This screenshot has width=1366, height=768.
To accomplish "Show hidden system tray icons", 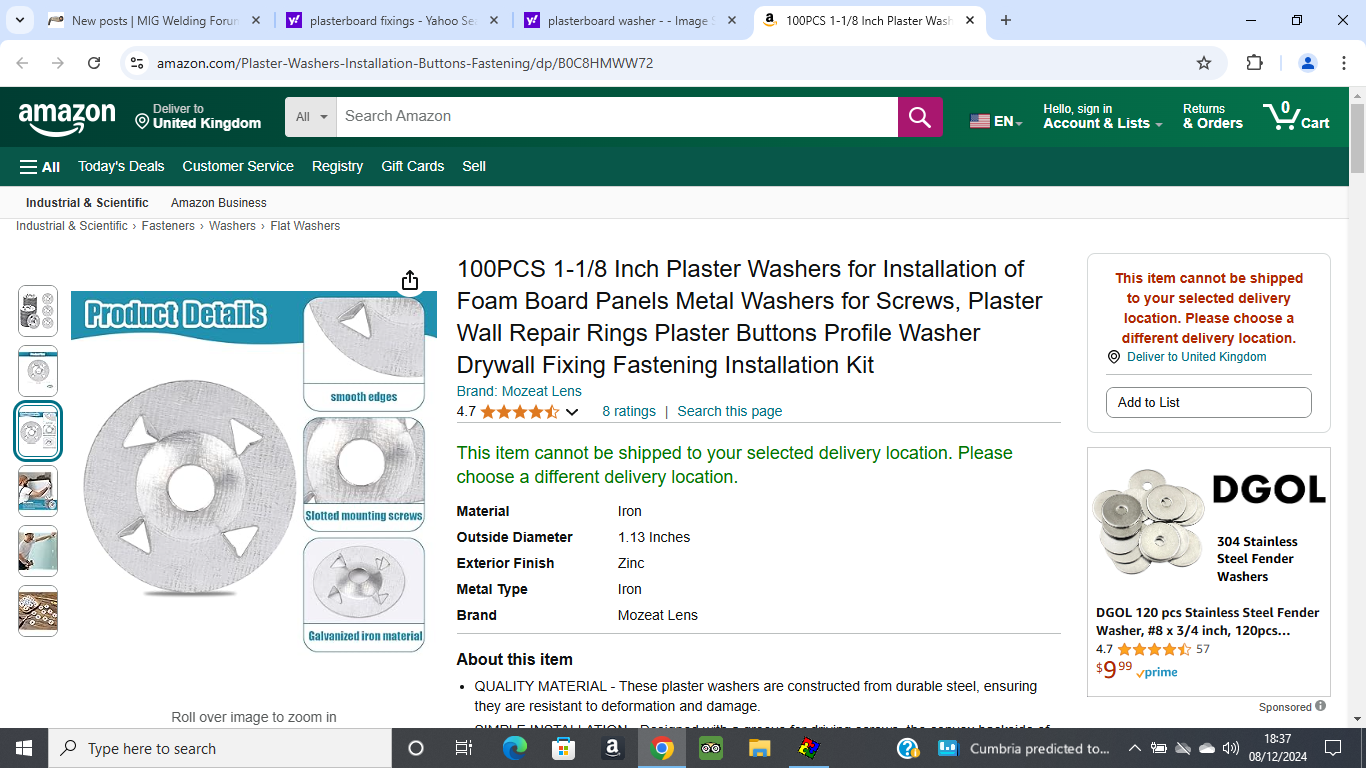I will (x=1134, y=748).
